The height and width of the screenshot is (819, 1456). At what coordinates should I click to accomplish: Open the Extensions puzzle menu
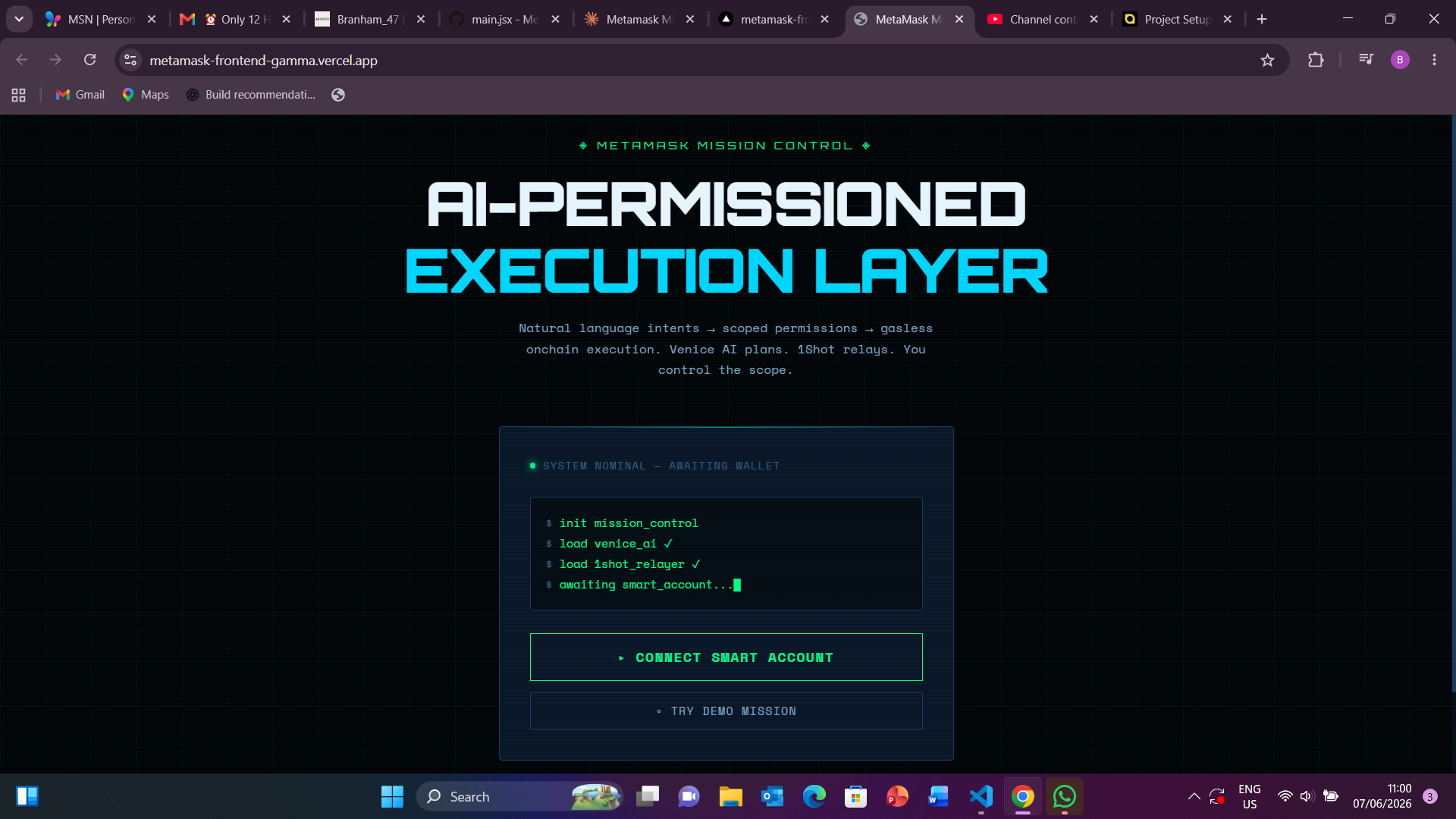[1316, 60]
